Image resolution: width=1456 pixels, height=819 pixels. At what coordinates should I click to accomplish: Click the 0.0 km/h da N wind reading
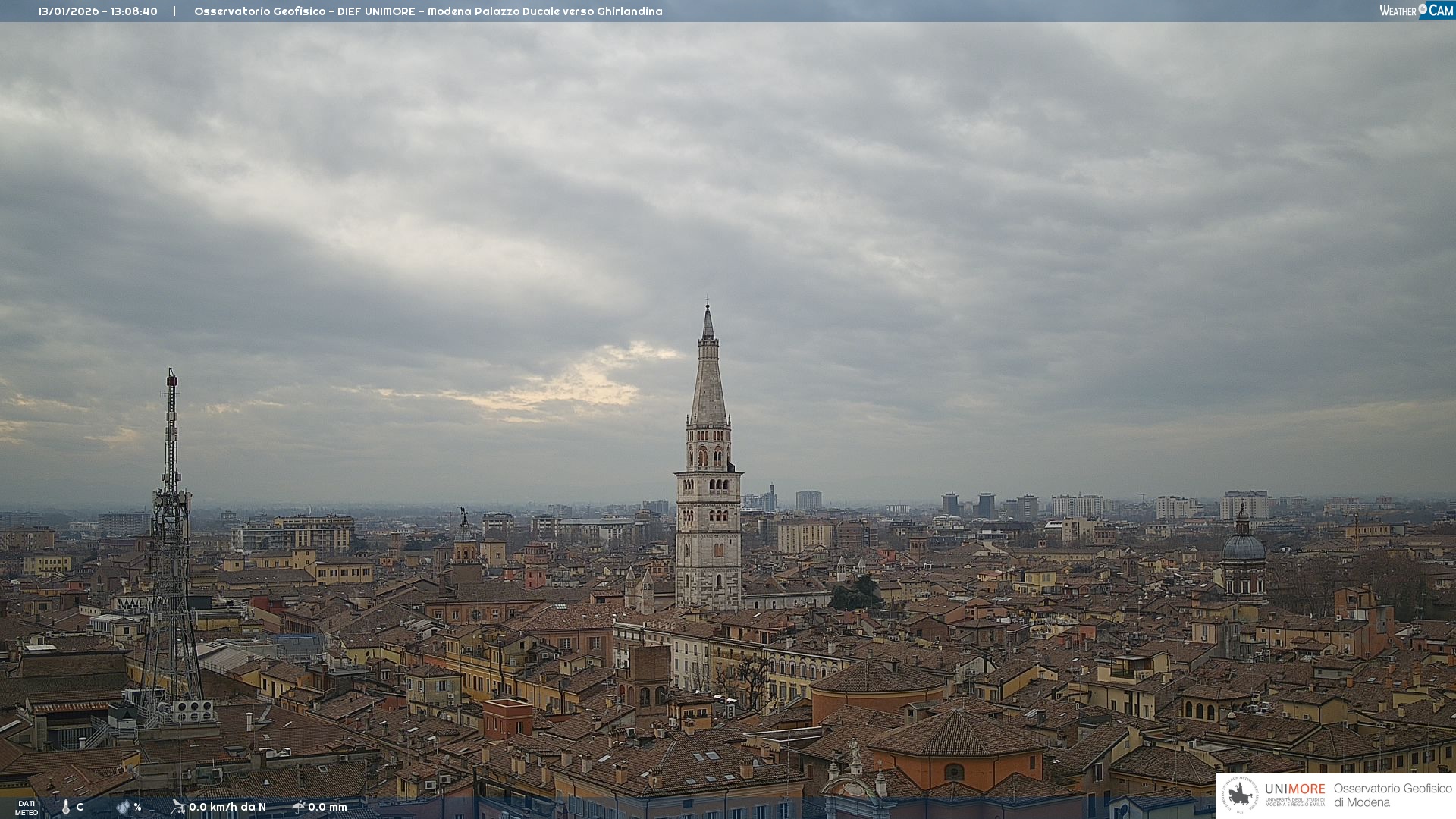(227, 807)
